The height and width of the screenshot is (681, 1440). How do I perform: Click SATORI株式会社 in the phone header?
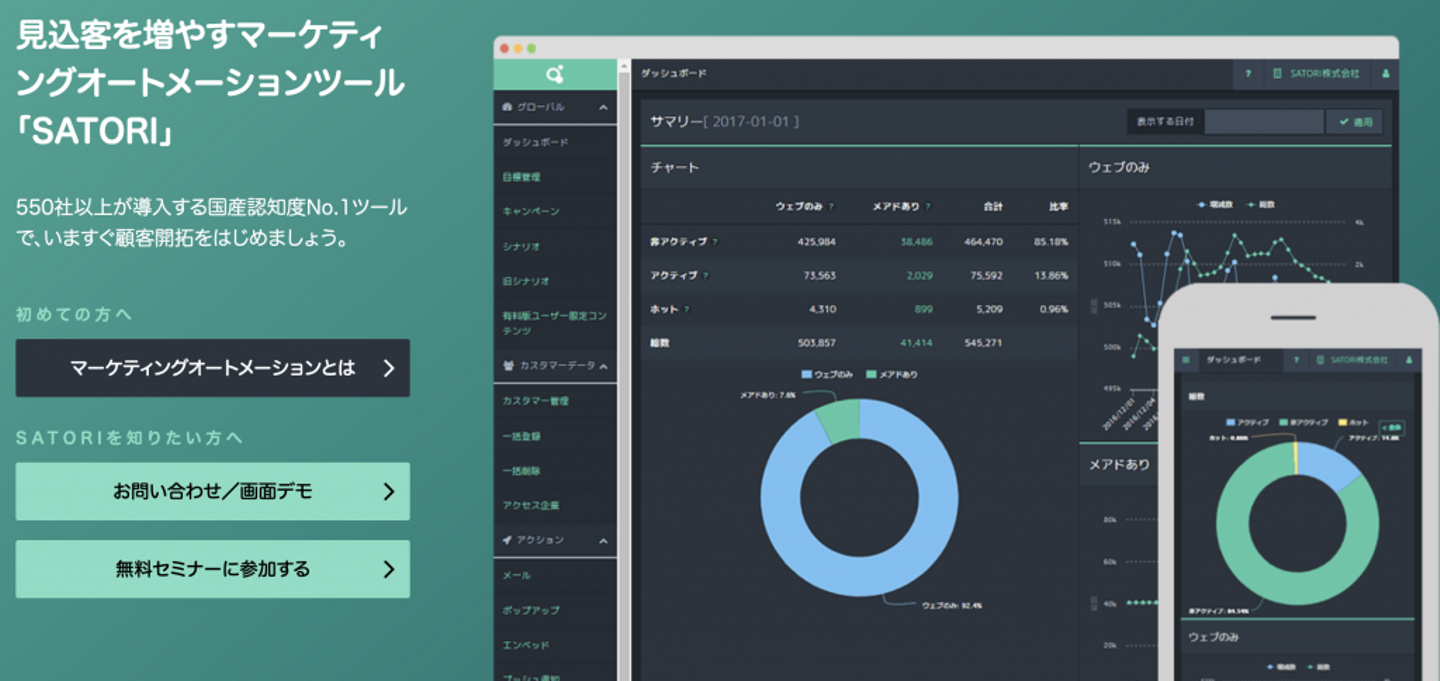(x=1351, y=360)
